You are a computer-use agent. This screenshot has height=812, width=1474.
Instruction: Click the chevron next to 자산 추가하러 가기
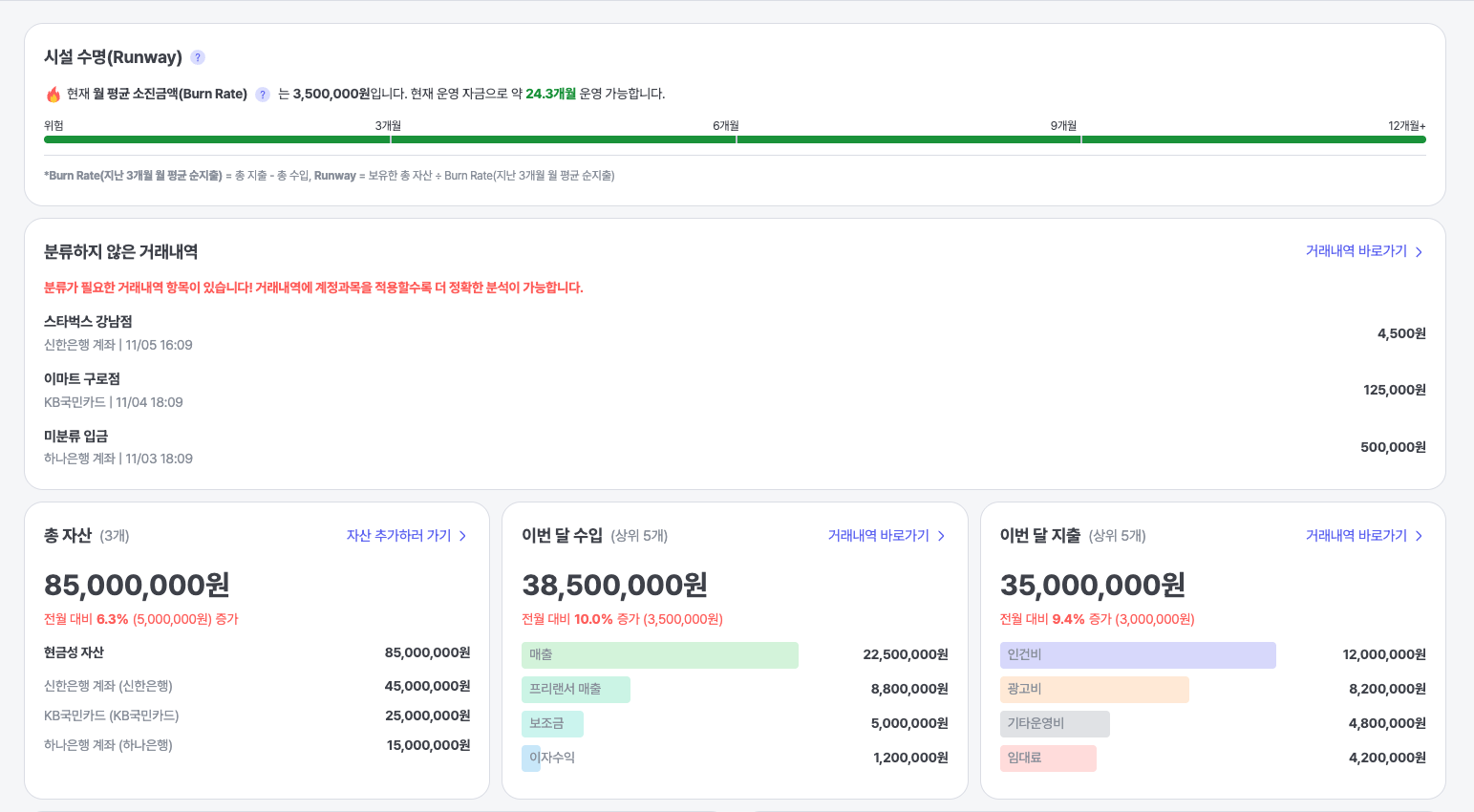click(462, 536)
